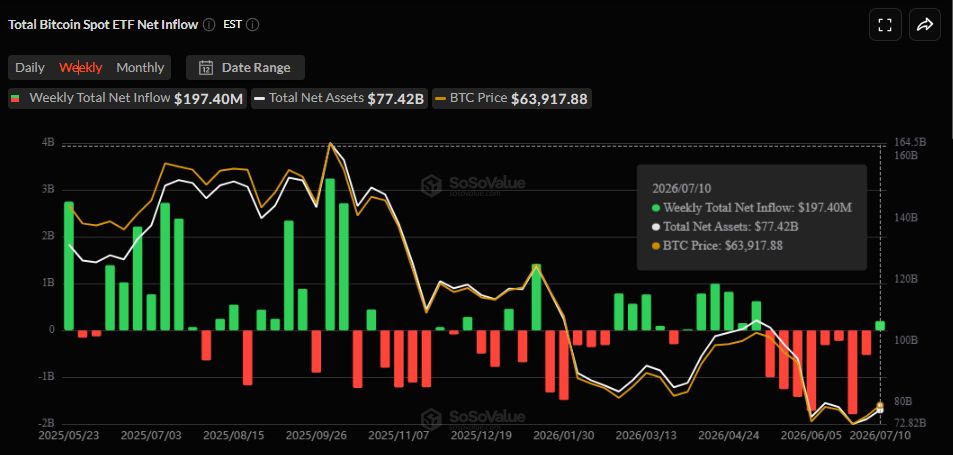Click tooltip text Total Net Assets: $77.42B

pos(731,227)
